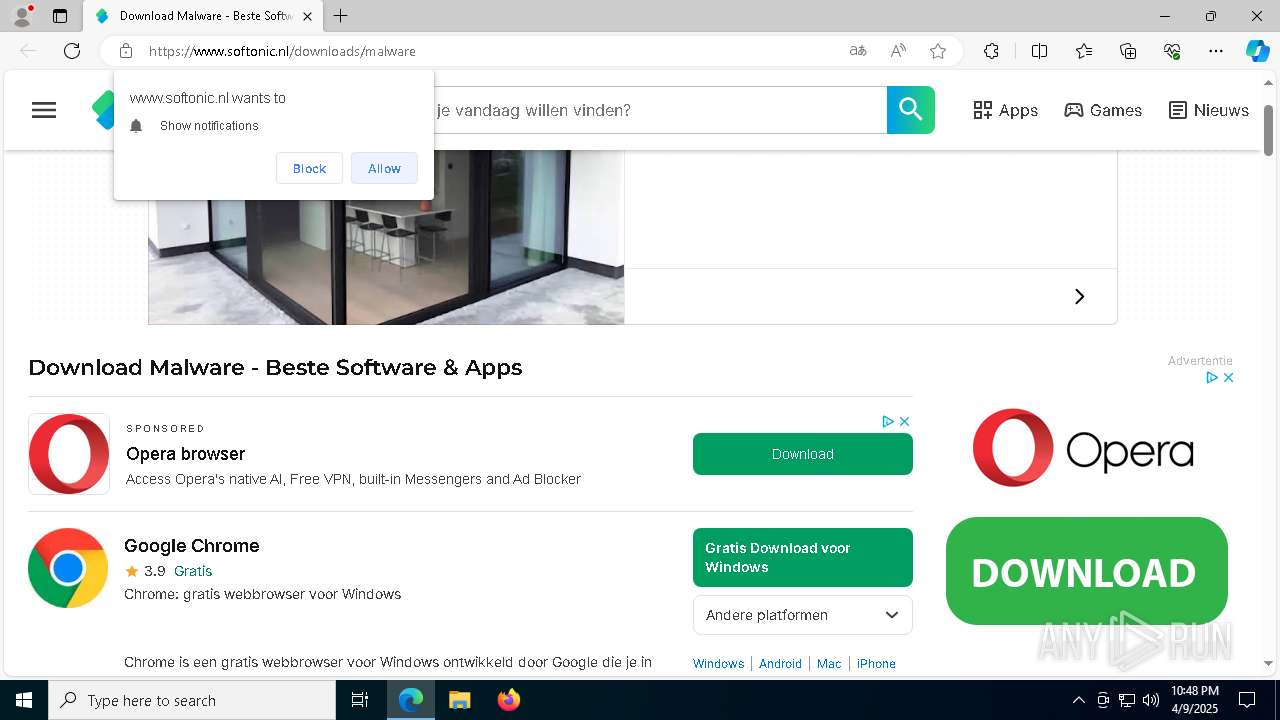
Task: Open Extensions puzzle icon
Action: pyautogui.click(x=991, y=51)
